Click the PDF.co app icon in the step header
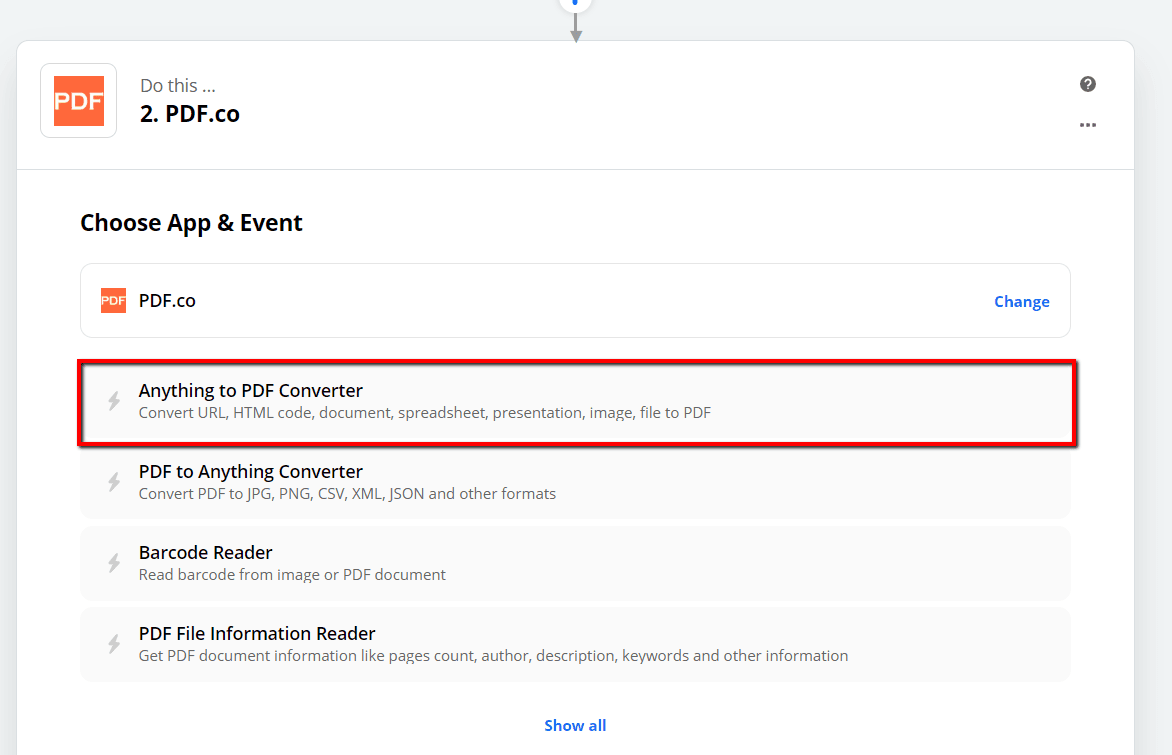Viewport: 1172px width, 755px height. pos(78,100)
